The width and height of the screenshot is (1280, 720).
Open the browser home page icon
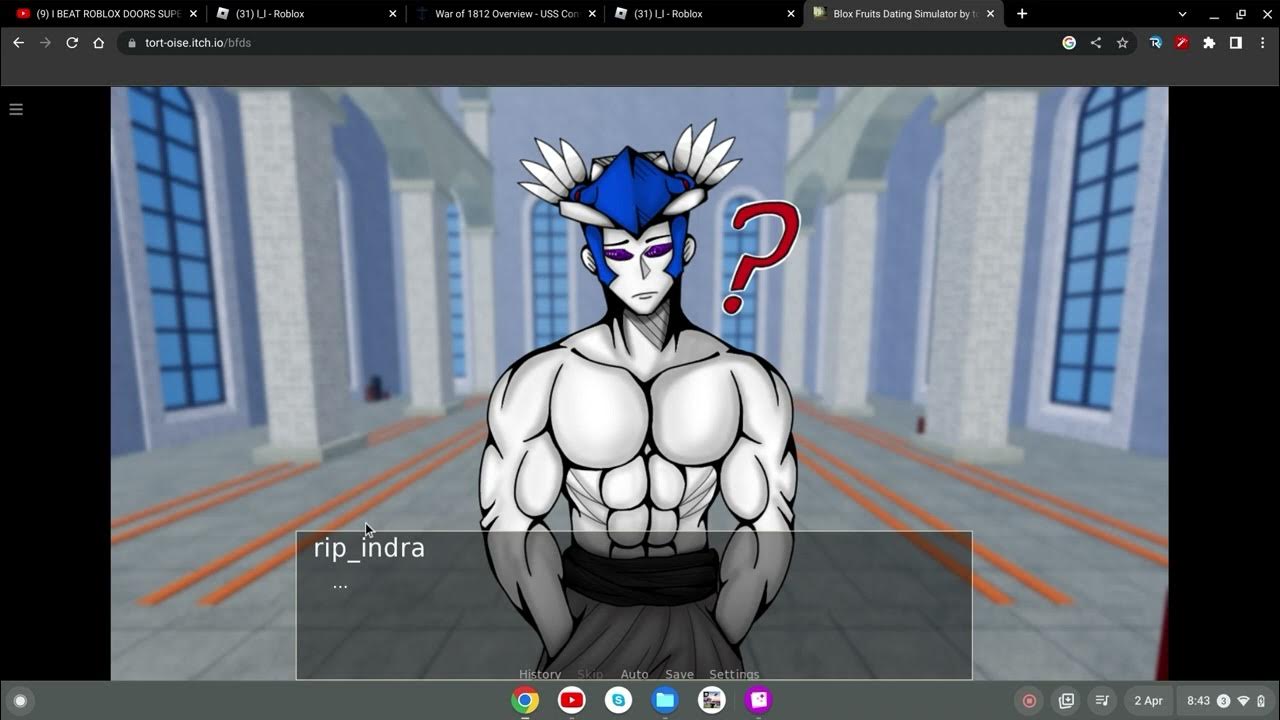[99, 43]
